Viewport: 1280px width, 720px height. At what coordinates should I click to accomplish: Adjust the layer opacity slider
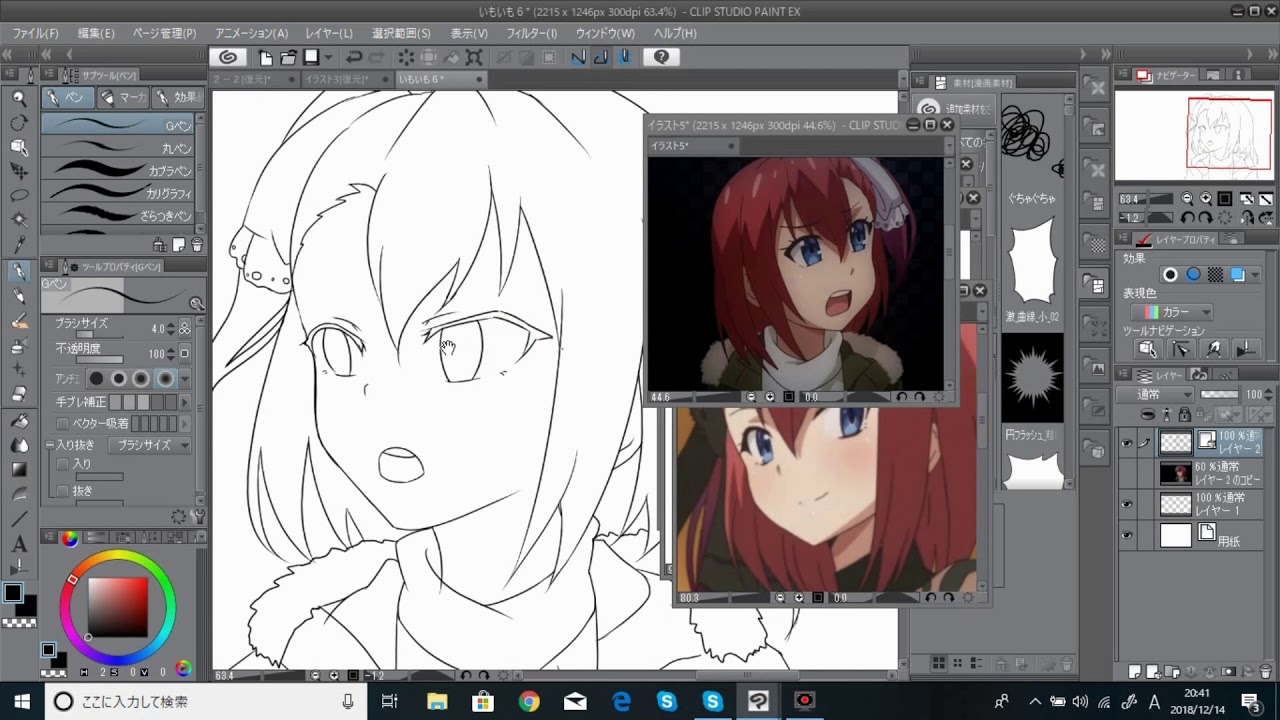click(x=1219, y=395)
